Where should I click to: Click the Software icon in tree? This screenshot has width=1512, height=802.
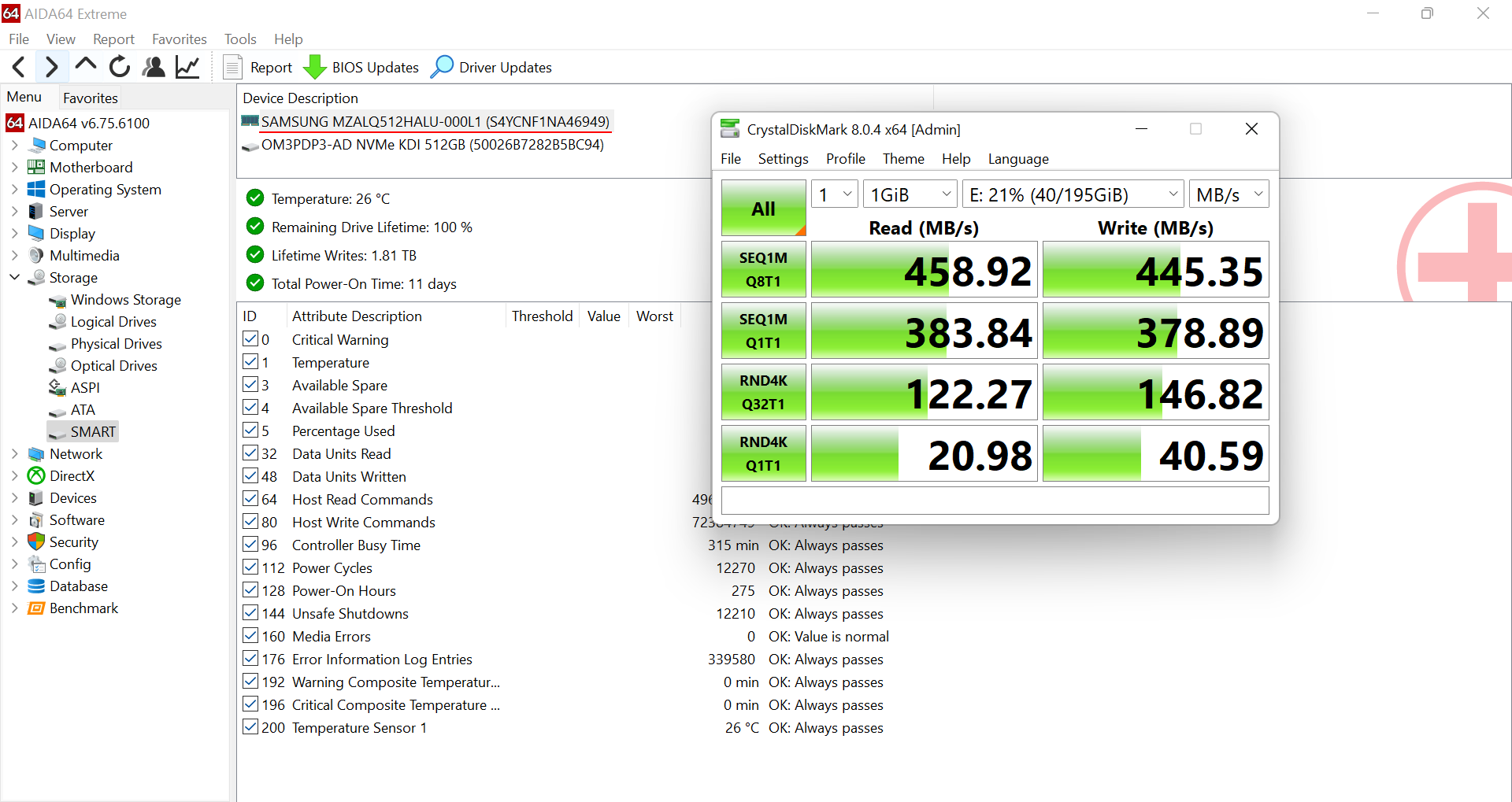tap(36, 519)
